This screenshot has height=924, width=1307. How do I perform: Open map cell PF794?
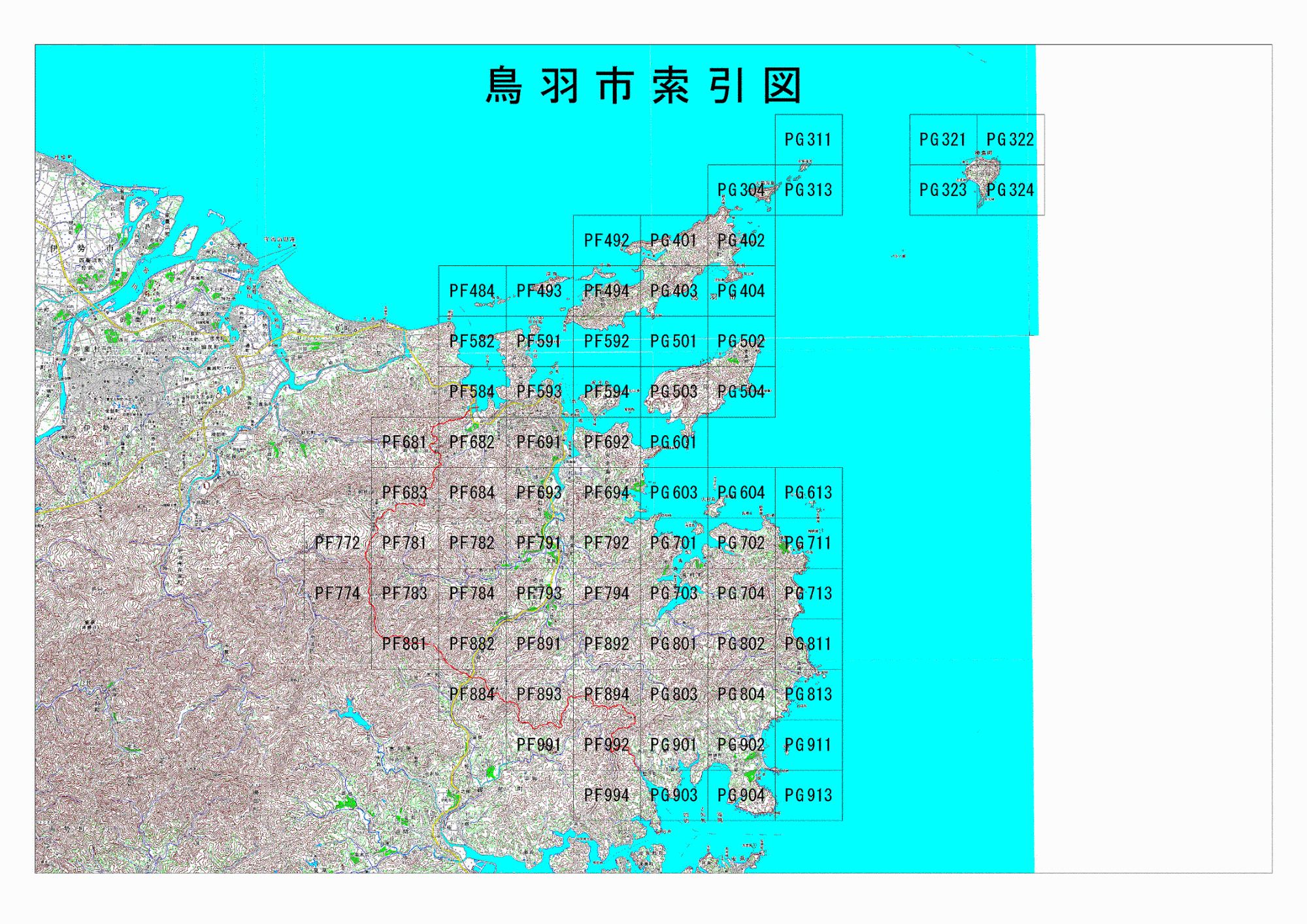coord(606,593)
